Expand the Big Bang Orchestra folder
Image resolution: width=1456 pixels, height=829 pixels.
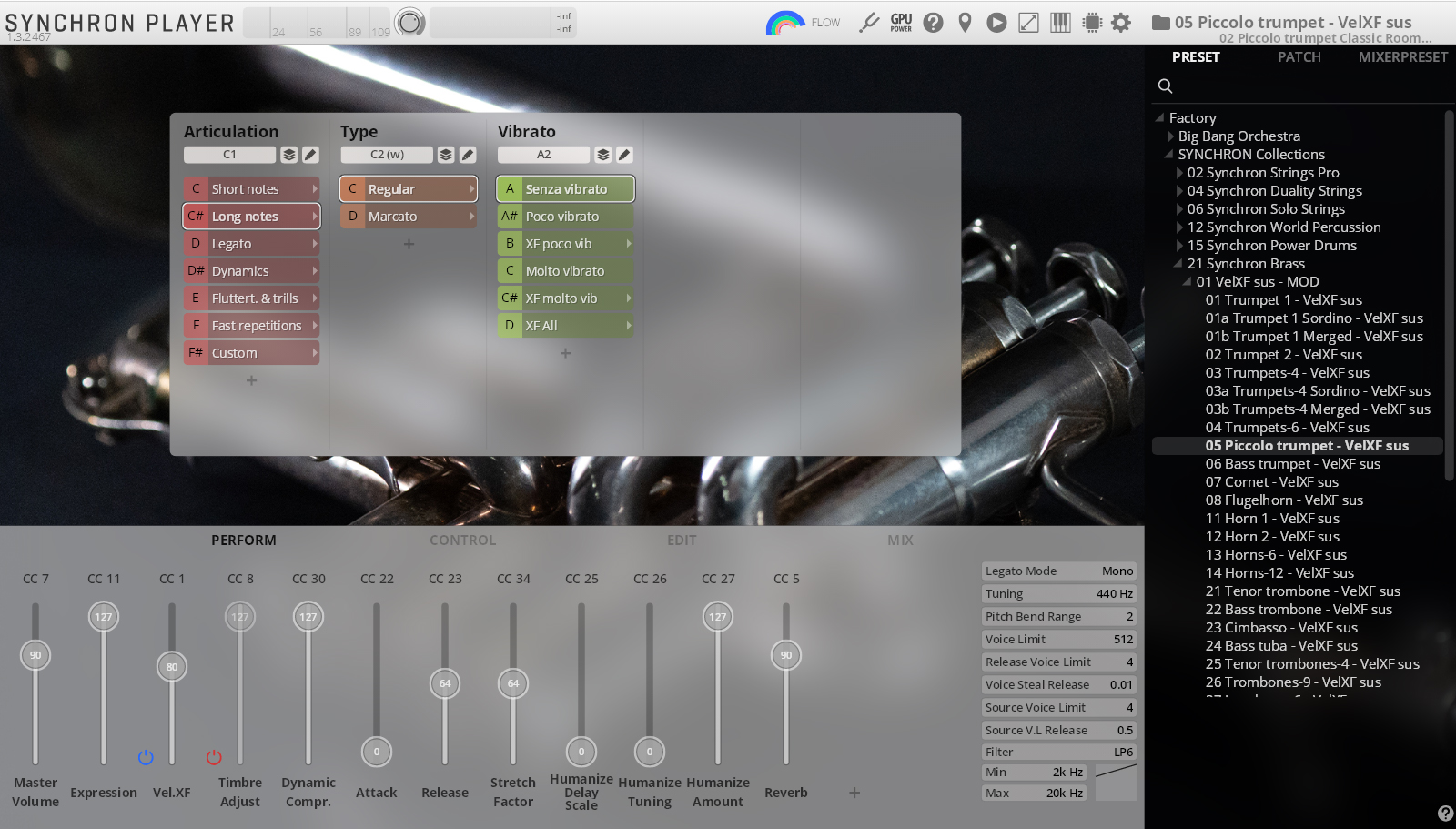click(1170, 136)
